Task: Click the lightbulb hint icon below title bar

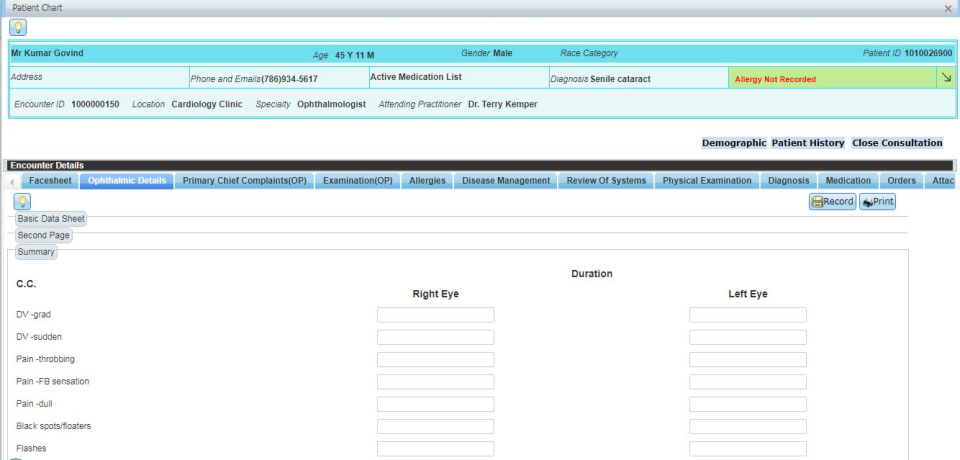Action: point(18,28)
